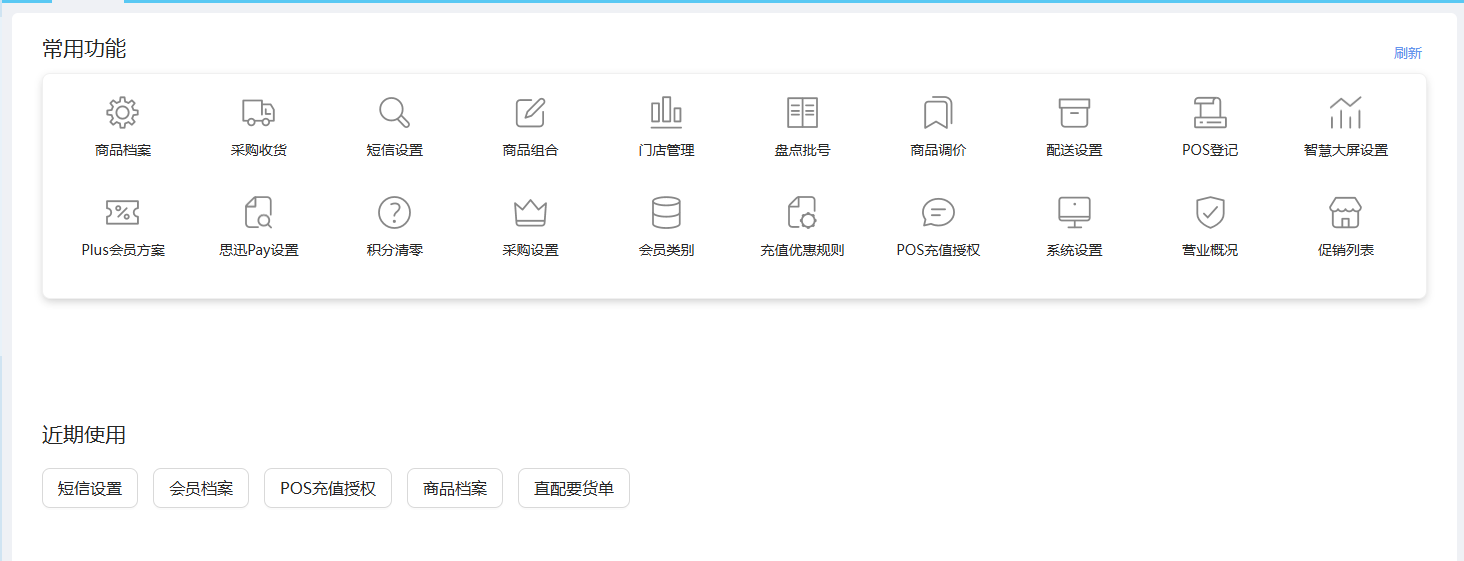Open the 商品档案 gear icon
The image size is (1464, 561).
click(123, 112)
